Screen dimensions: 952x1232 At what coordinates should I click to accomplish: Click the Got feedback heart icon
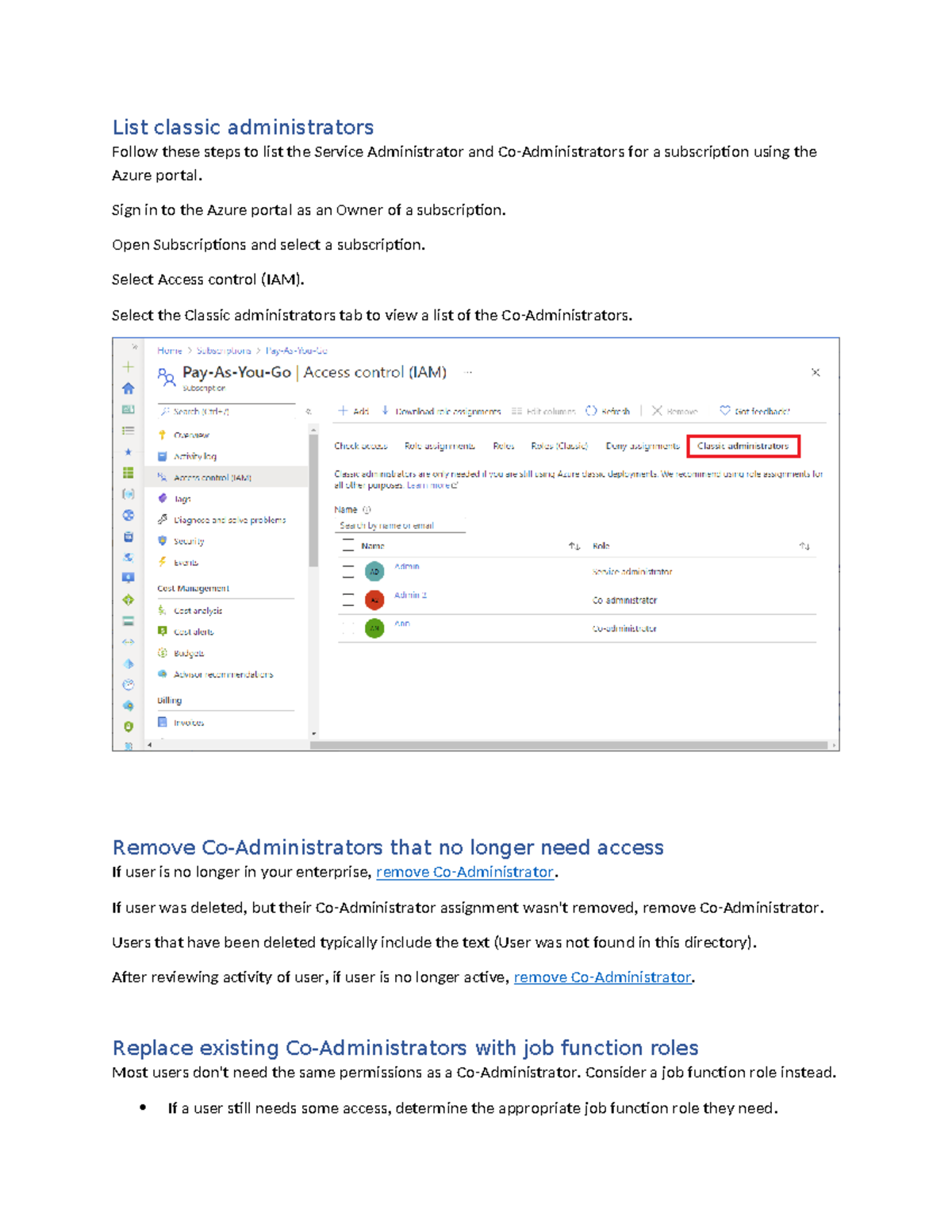click(x=725, y=411)
